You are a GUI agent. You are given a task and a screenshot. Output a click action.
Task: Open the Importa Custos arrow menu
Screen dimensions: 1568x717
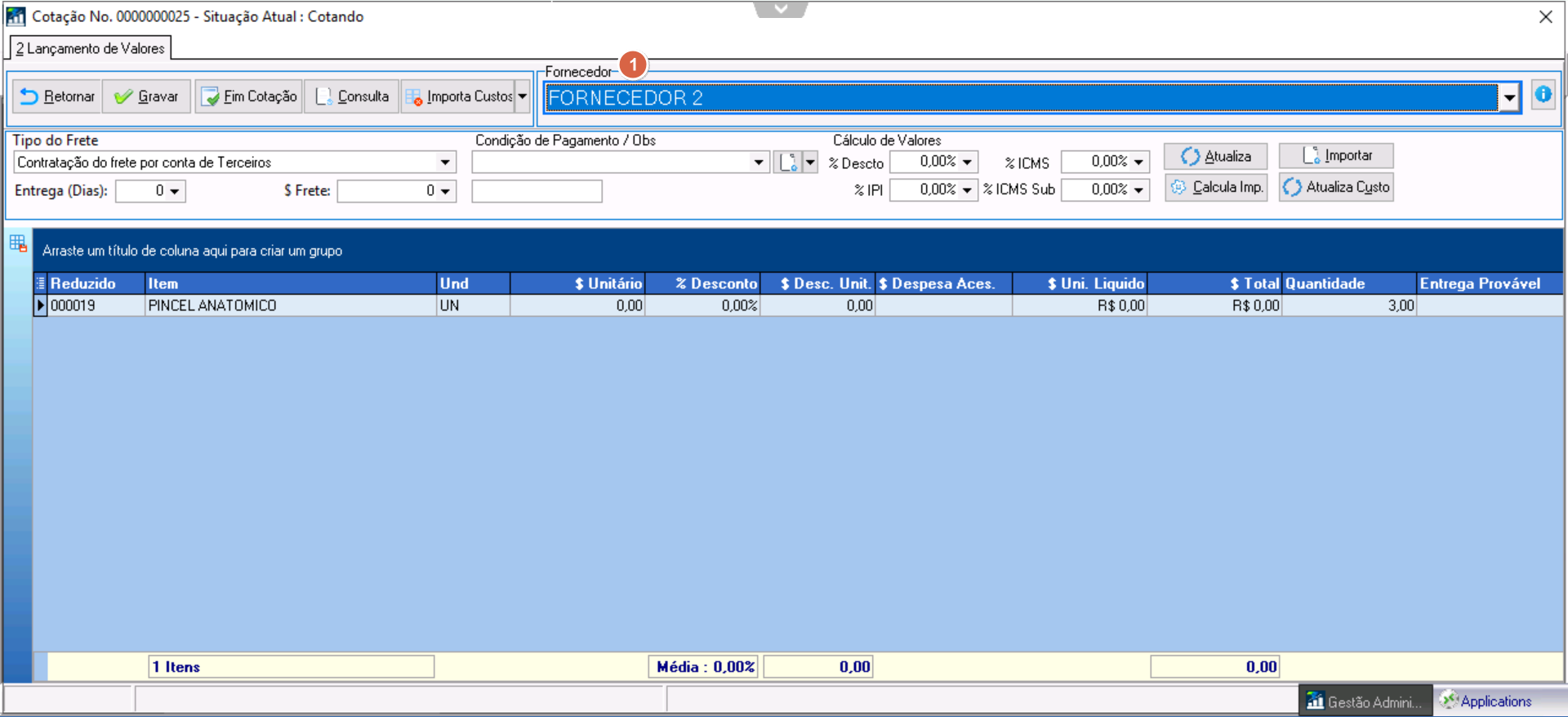[x=523, y=96]
